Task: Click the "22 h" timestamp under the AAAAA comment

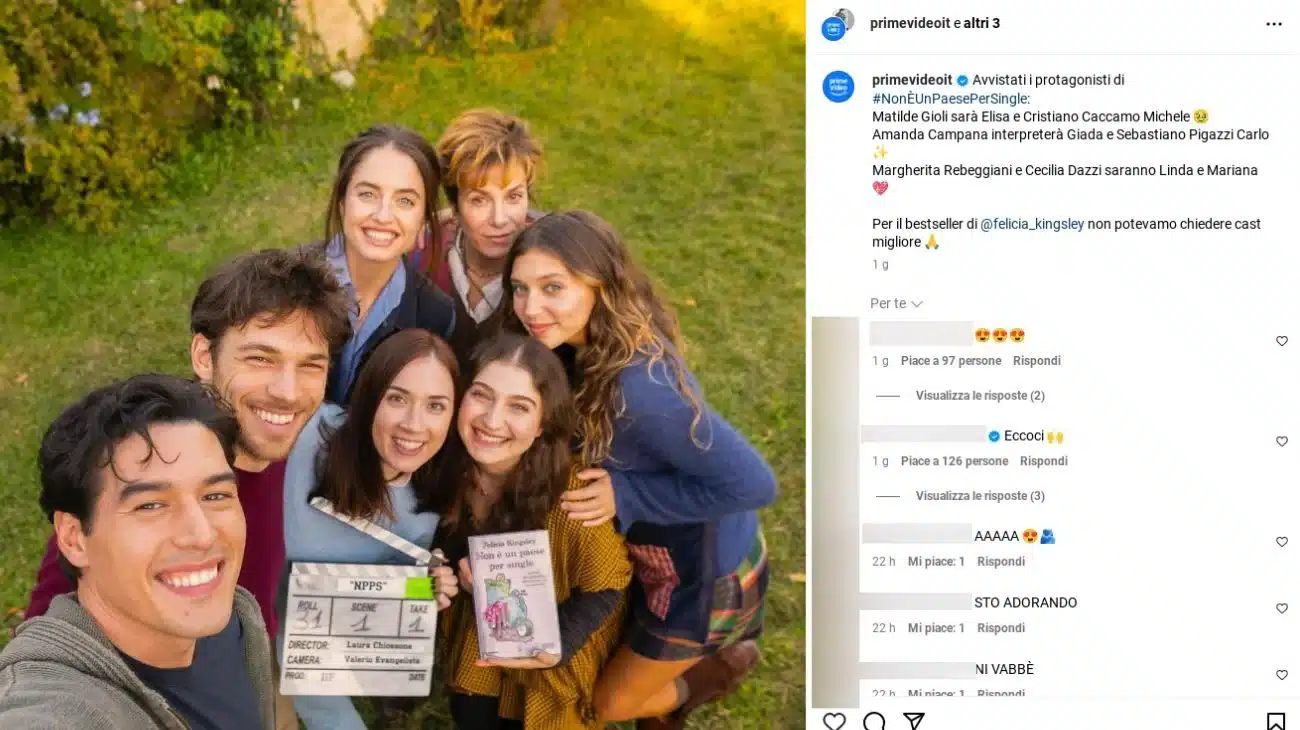Action: click(884, 562)
